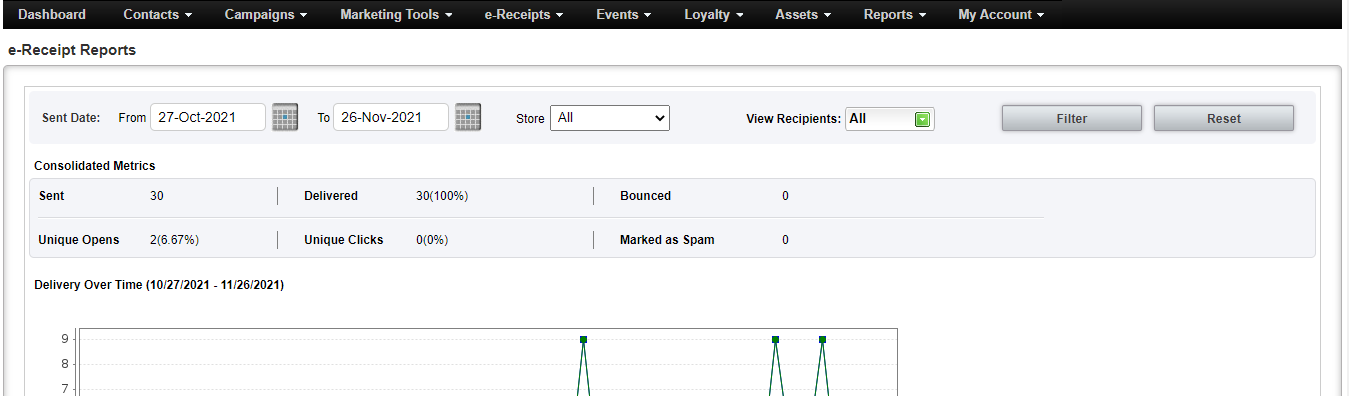Expand the My Account menu
This screenshot has width=1349, height=396.
(x=1001, y=14)
